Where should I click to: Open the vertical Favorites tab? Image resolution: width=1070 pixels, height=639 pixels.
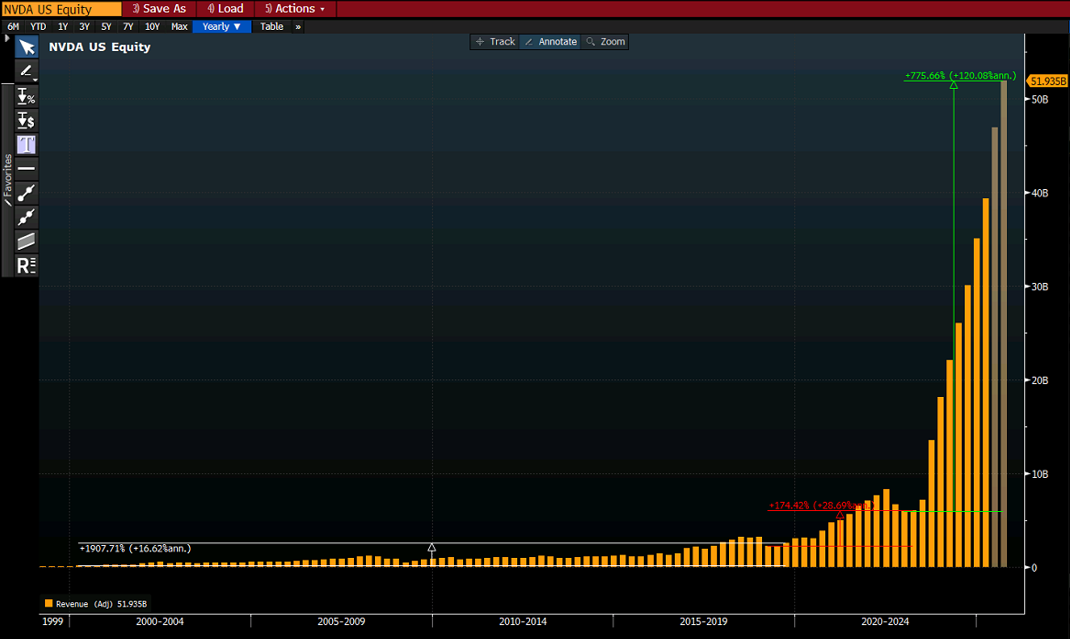(8, 180)
